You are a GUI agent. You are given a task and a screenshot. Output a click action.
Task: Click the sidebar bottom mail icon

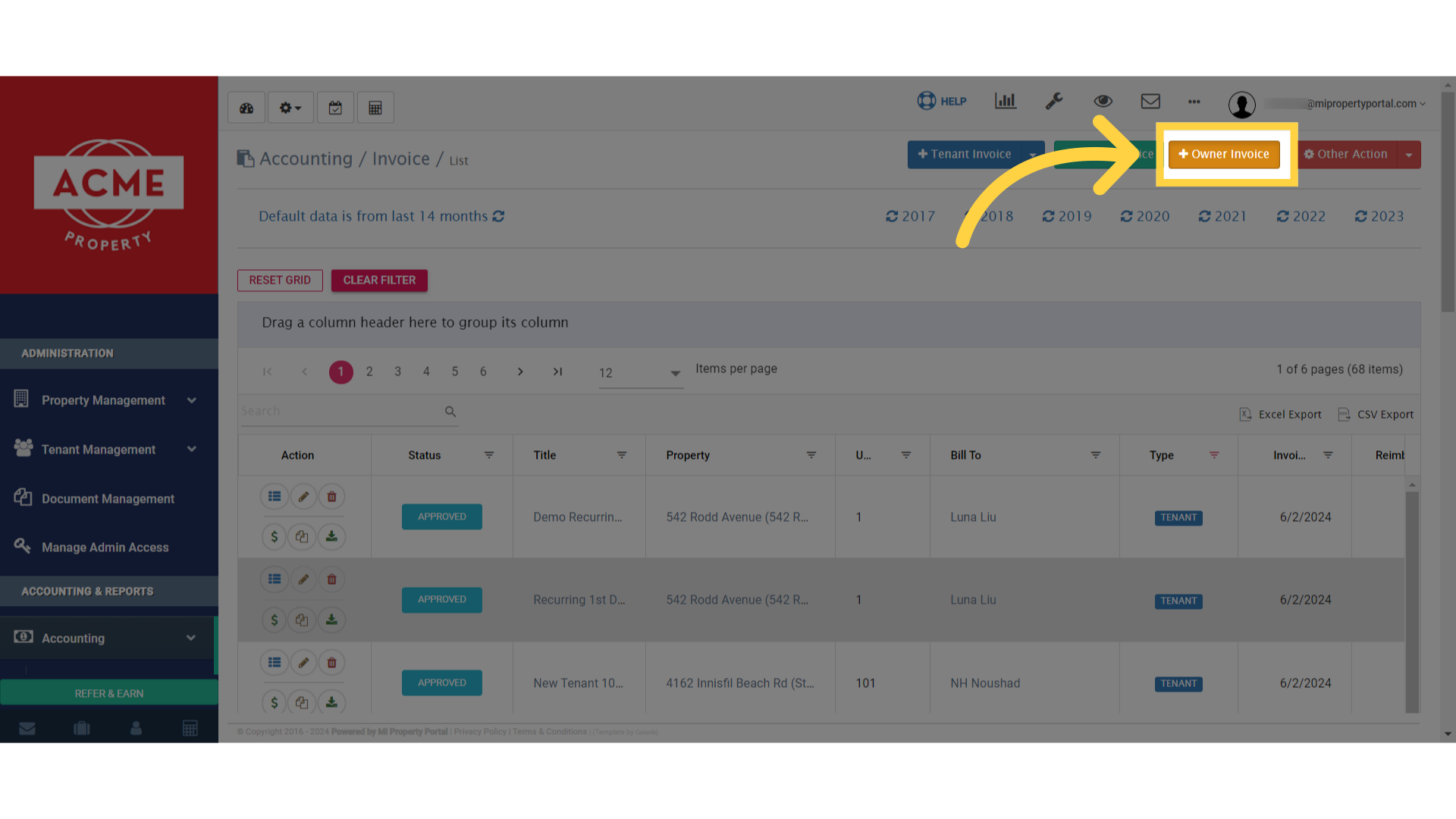click(x=27, y=728)
